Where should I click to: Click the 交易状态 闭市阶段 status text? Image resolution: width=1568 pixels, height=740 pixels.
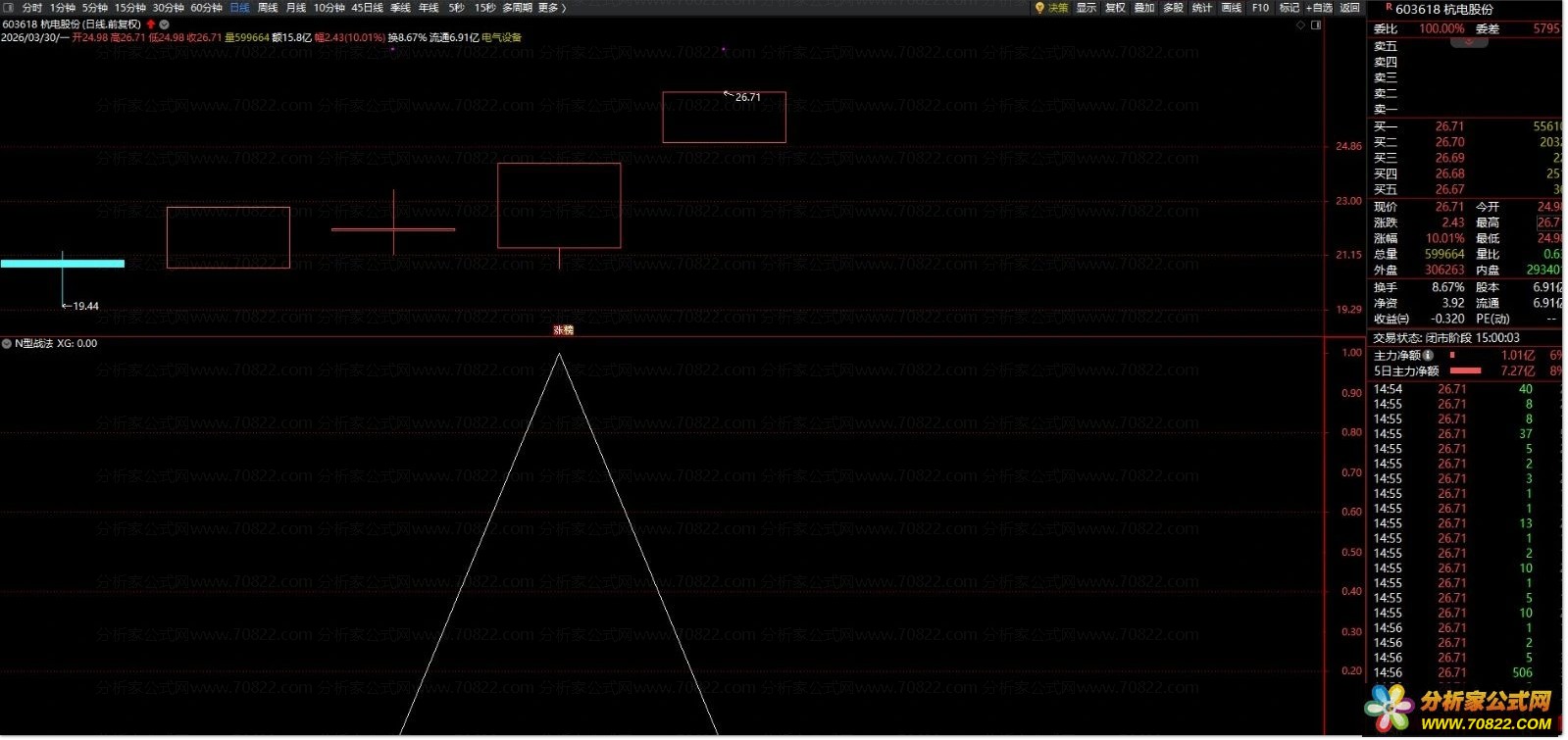(1446, 337)
